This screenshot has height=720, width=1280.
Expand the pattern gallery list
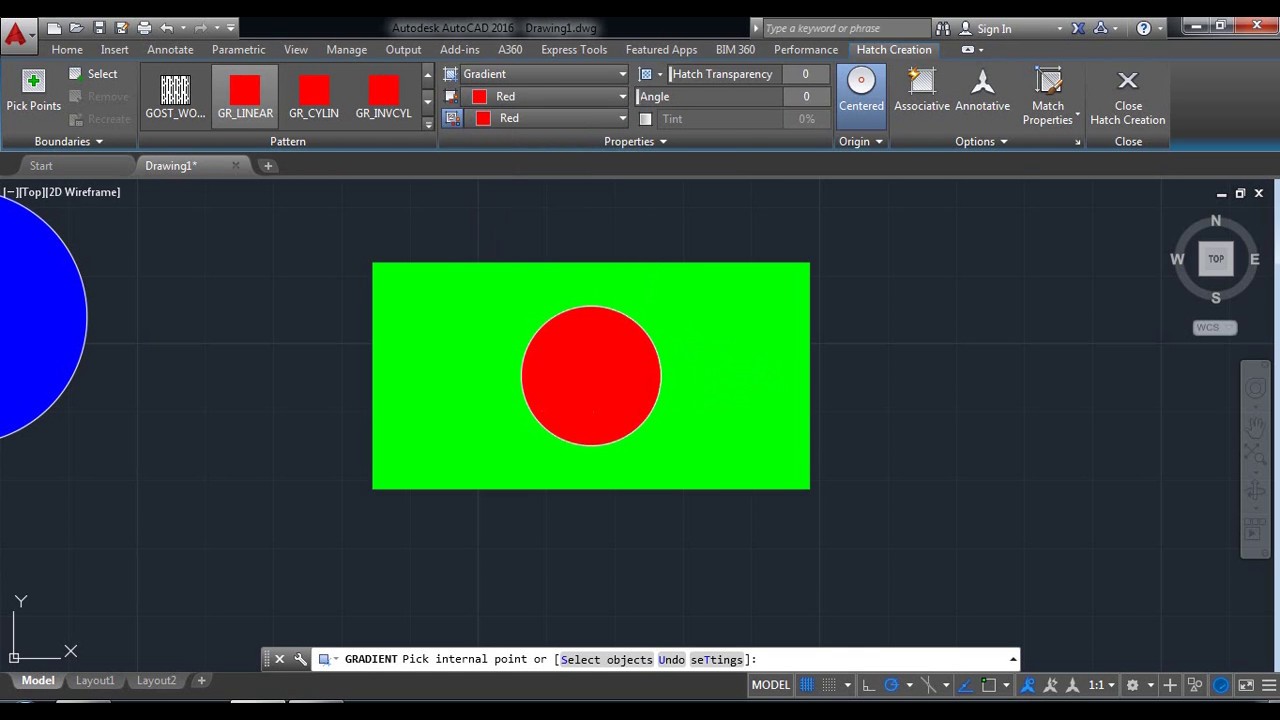point(428,123)
